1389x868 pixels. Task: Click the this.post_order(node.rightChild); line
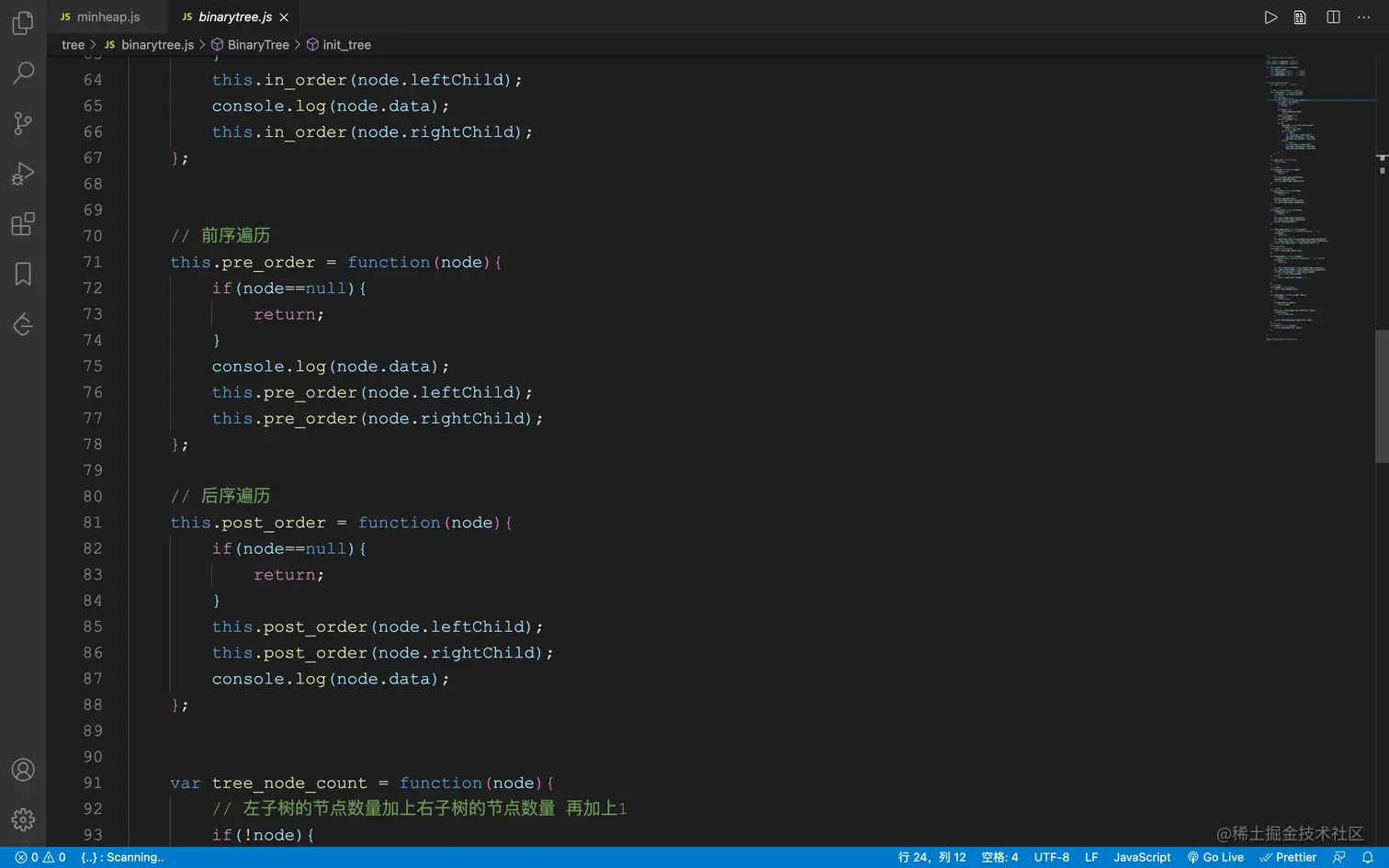click(x=383, y=652)
